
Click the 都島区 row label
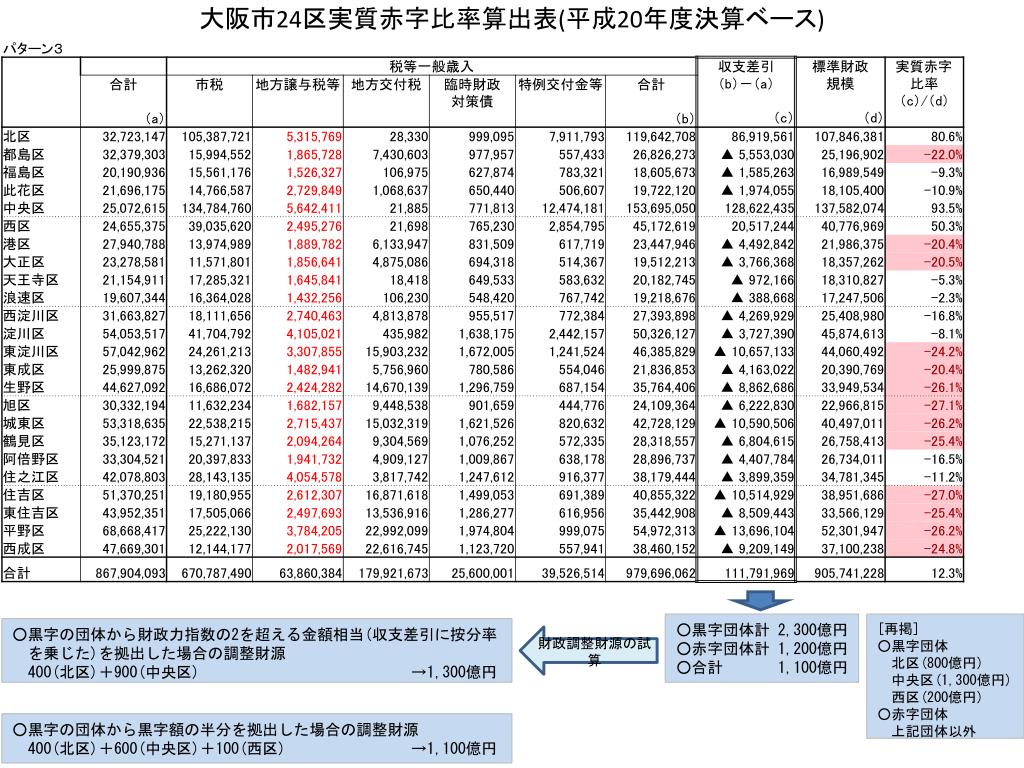pyautogui.click(x=24, y=154)
